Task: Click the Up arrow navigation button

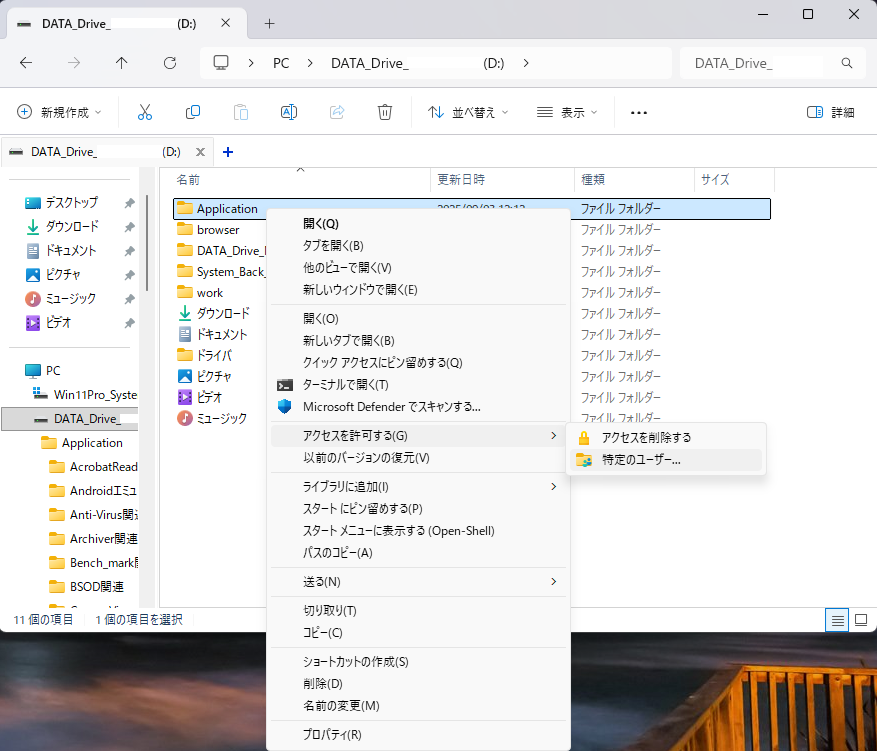Action: (x=122, y=63)
